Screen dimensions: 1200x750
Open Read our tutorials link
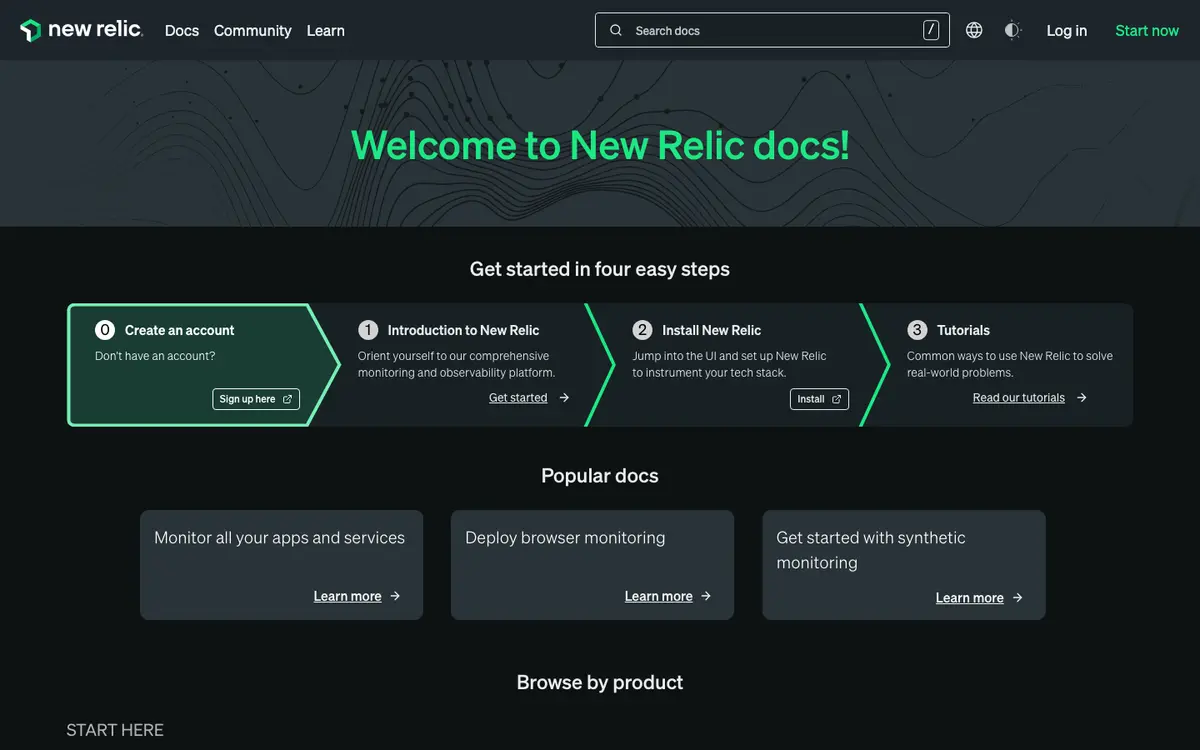coord(1019,398)
